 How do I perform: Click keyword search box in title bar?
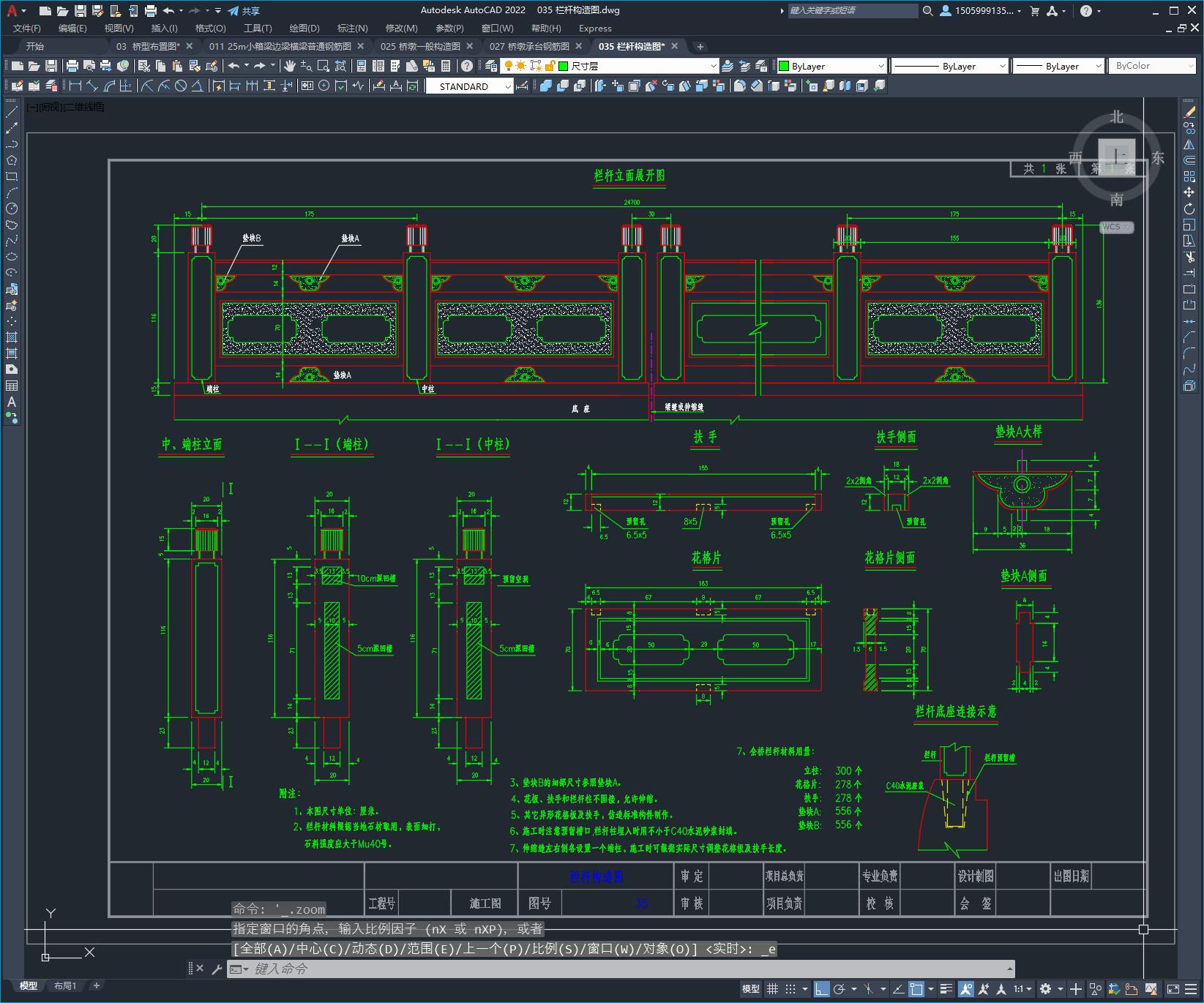[x=853, y=10]
